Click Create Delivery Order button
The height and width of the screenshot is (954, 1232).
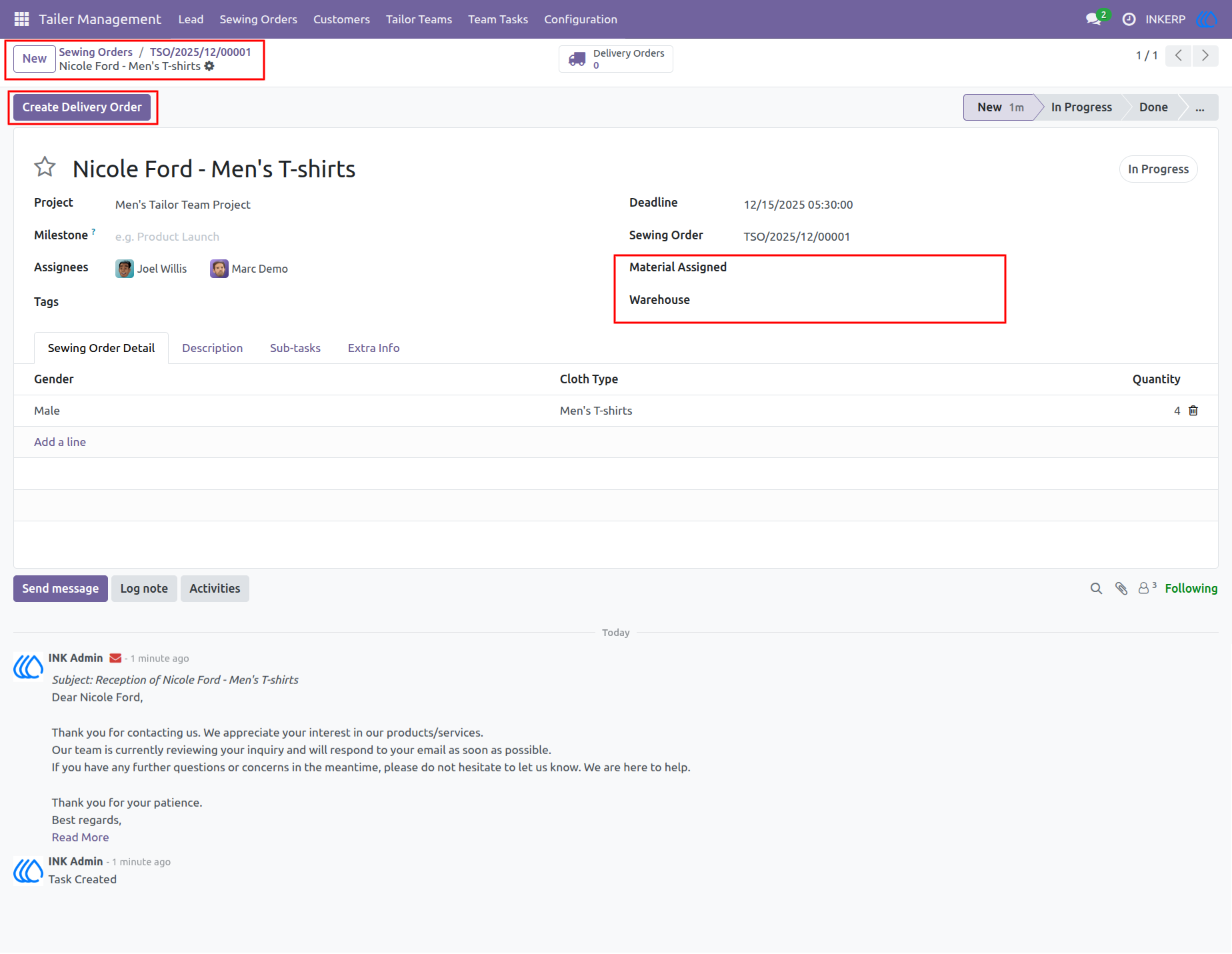[82, 107]
